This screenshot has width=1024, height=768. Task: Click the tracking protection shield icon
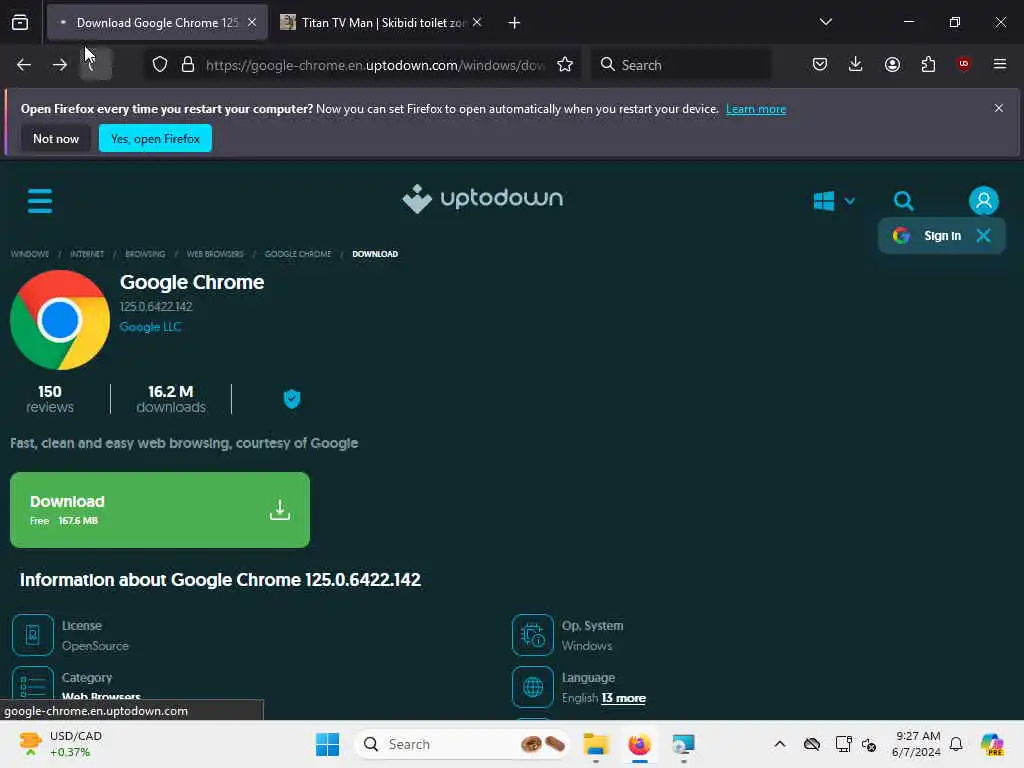[x=160, y=65]
